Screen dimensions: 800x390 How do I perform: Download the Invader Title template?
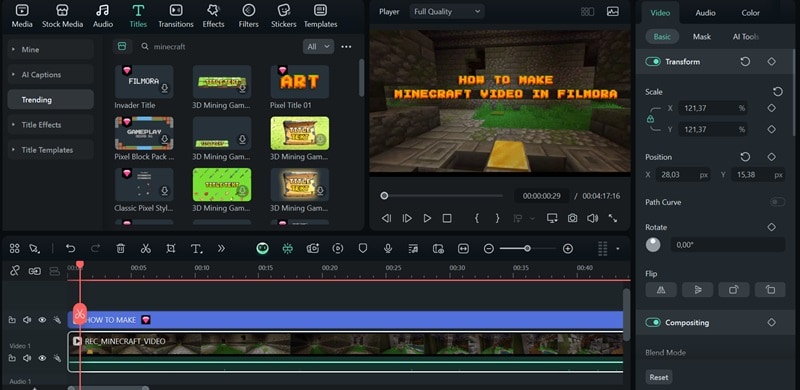[x=165, y=89]
